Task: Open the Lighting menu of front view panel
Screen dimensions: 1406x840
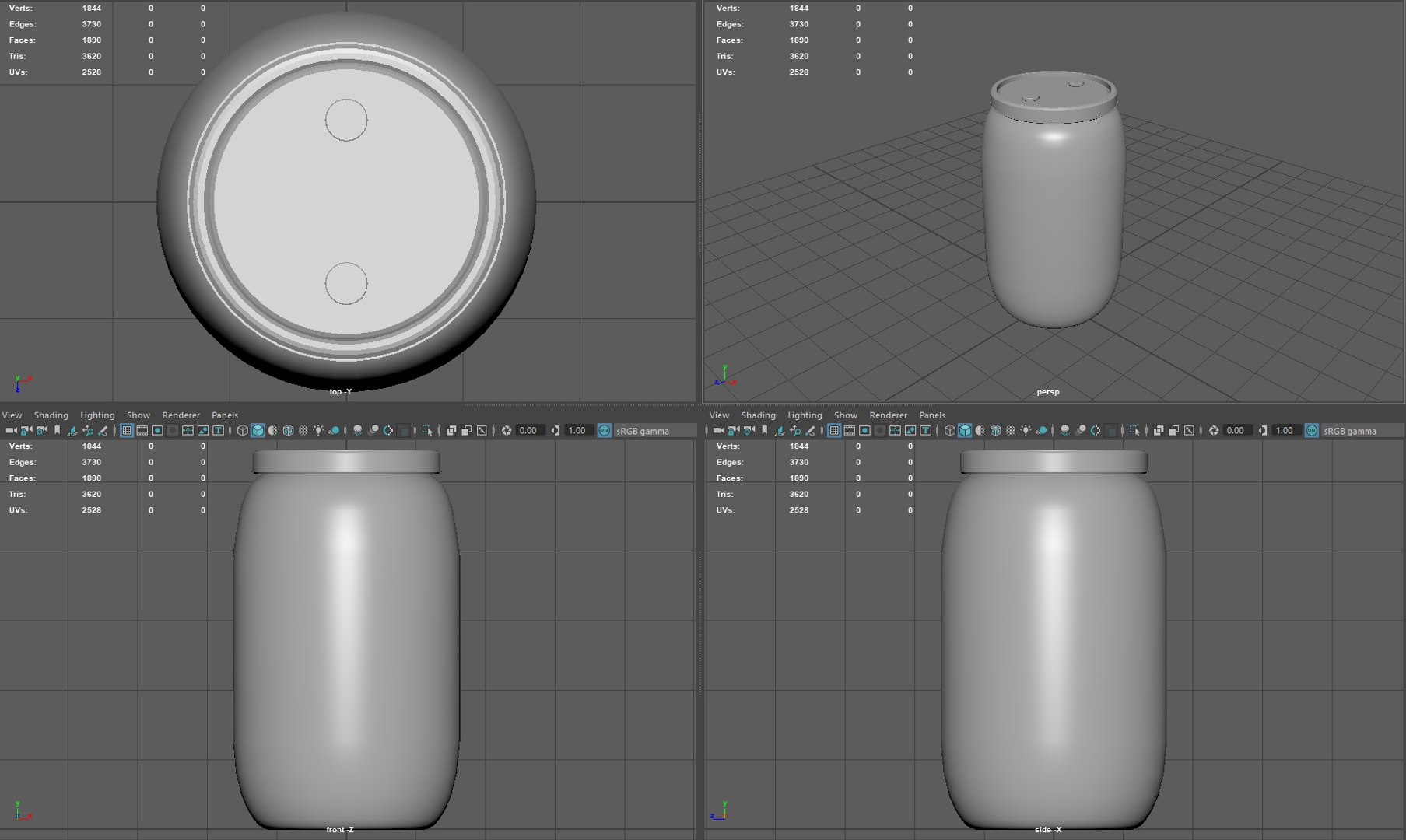Action: (x=97, y=415)
